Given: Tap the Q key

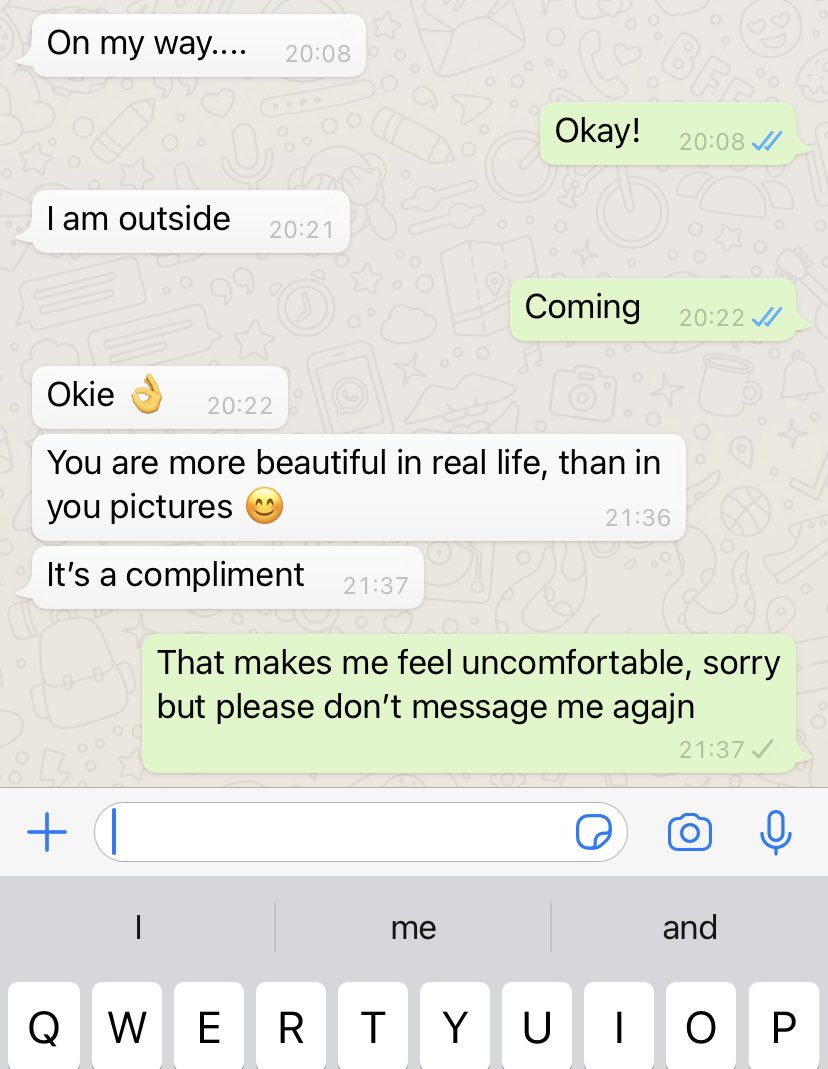Looking at the screenshot, I should 44,1025.
